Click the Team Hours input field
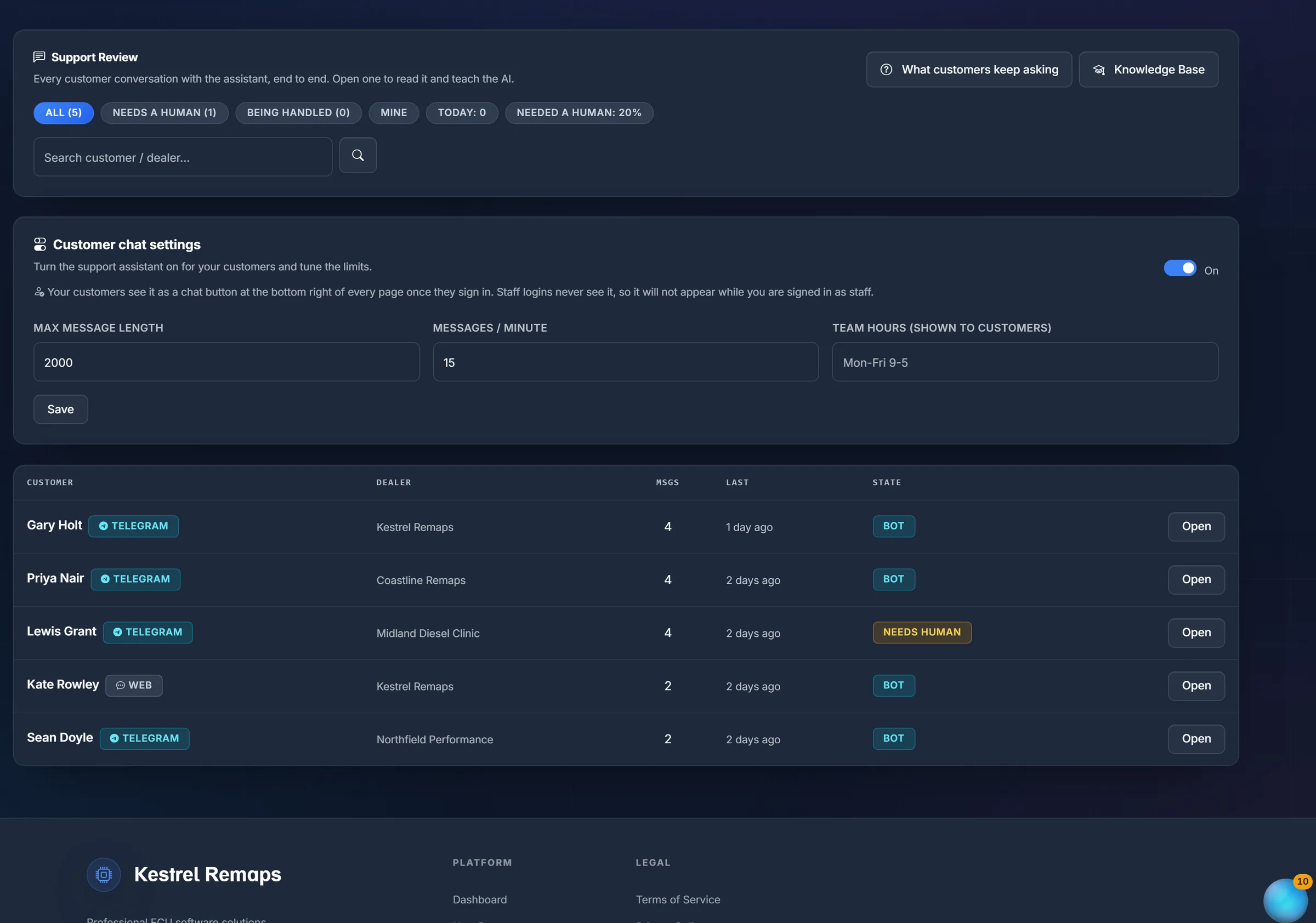This screenshot has height=923, width=1316. click(x=1025, y=362)
